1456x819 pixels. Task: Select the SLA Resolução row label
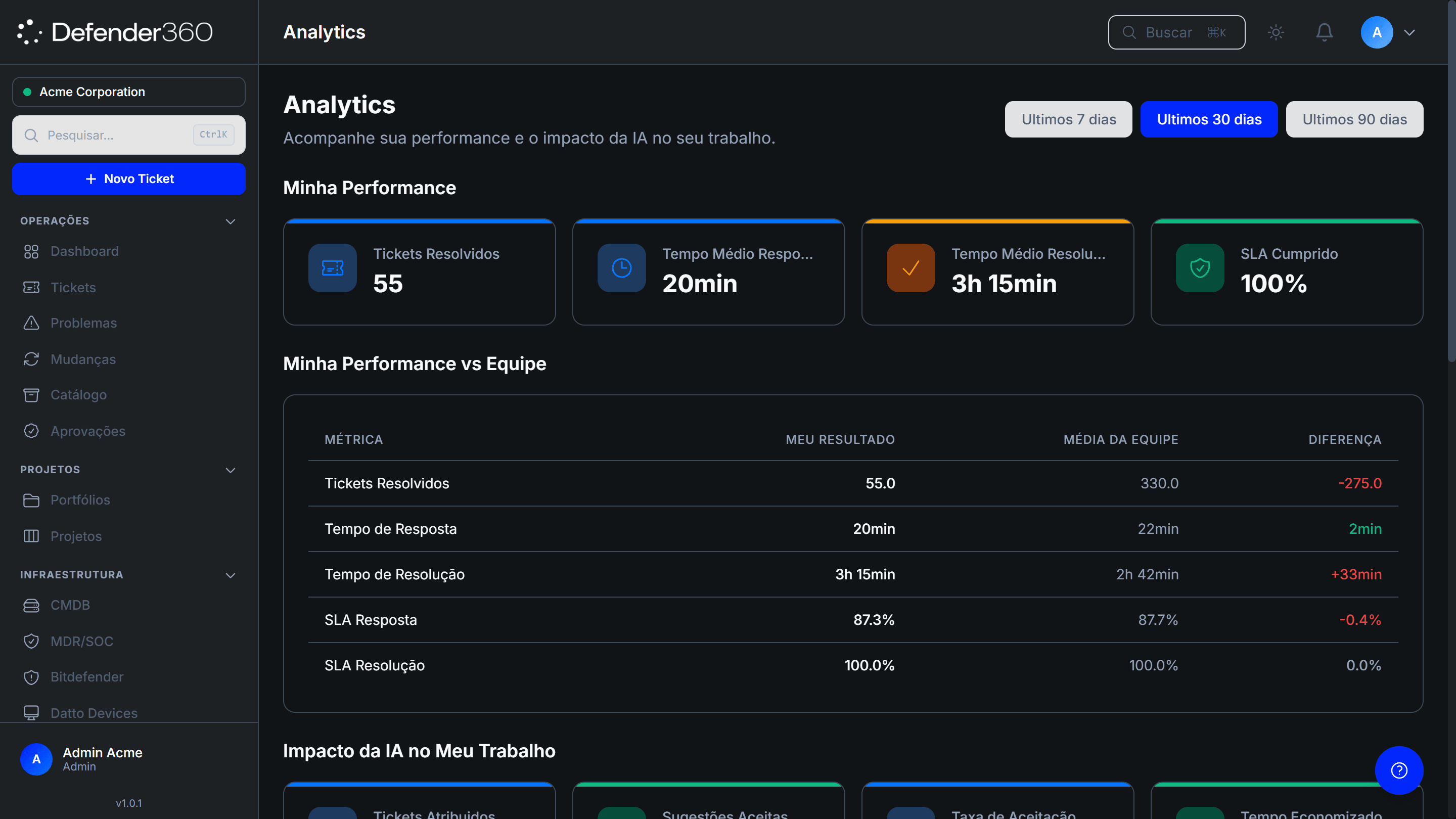coord(375,666)
